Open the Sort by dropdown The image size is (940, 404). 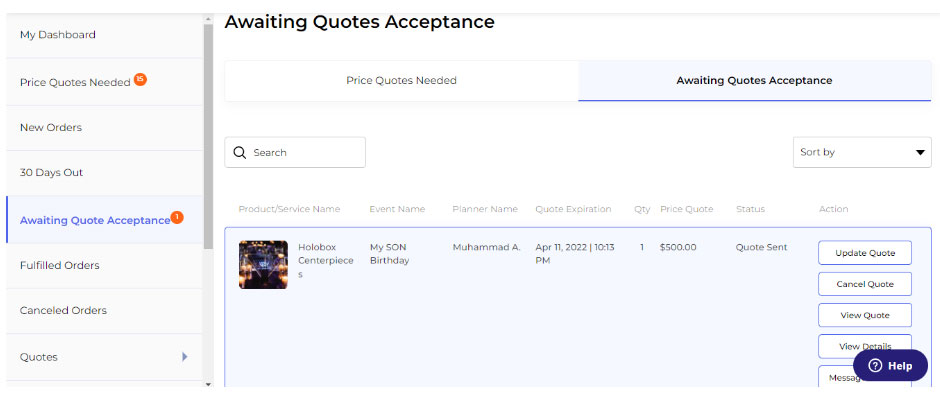tap(861, 152)
